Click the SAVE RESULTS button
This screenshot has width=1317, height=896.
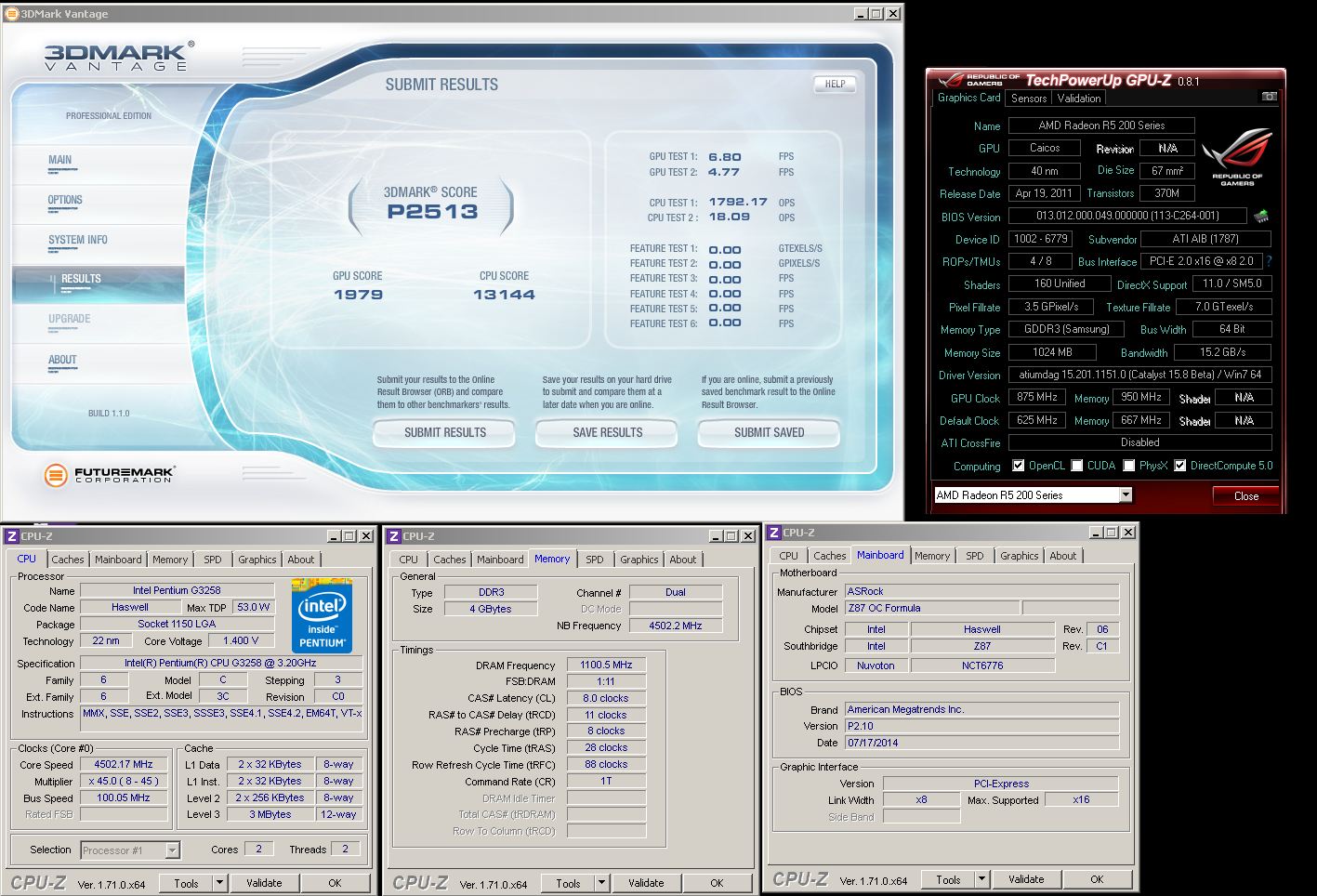[x=608, y=432]
